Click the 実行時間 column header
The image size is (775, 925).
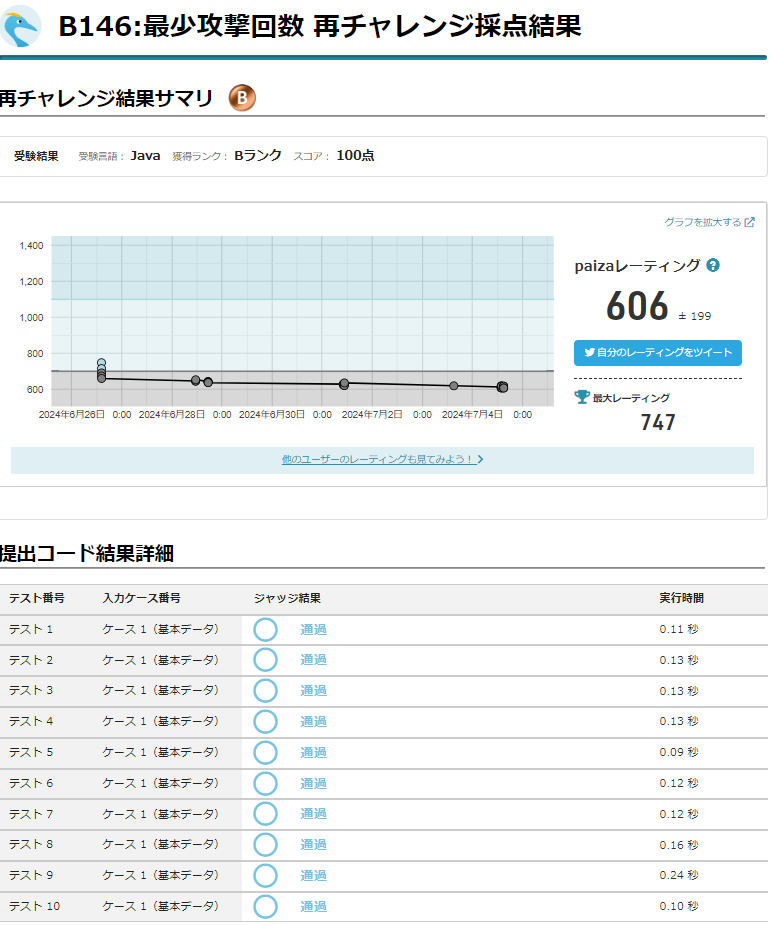pyautogui.click(x=681, y=598)
